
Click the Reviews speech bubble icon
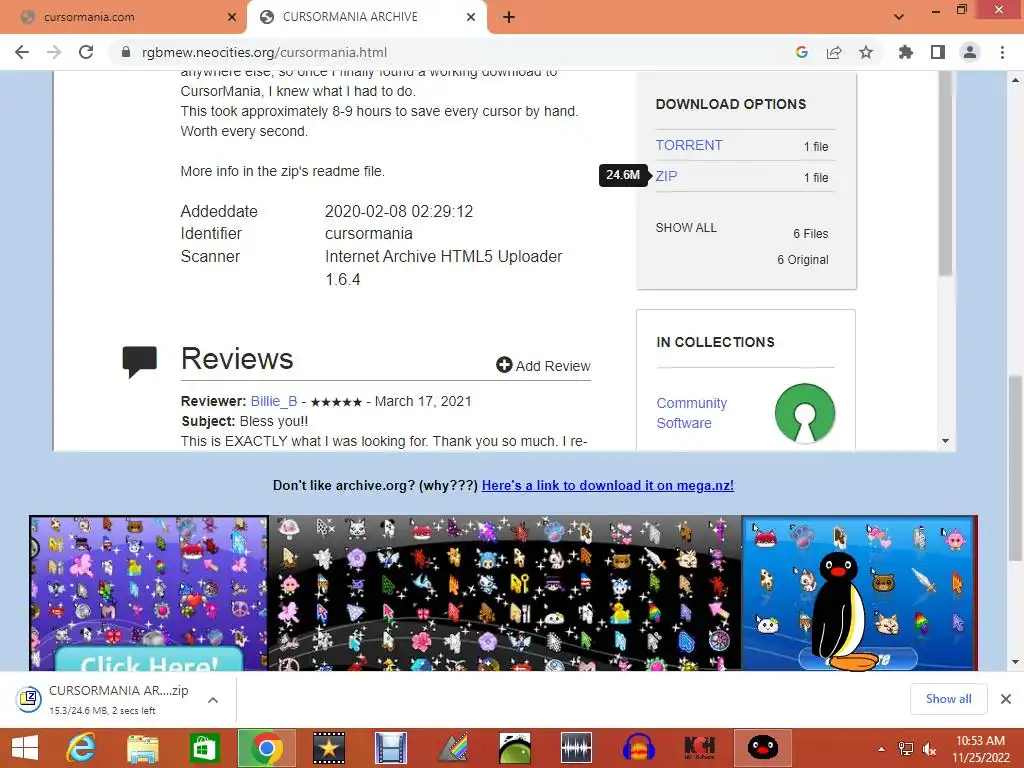tap(139, 361)
